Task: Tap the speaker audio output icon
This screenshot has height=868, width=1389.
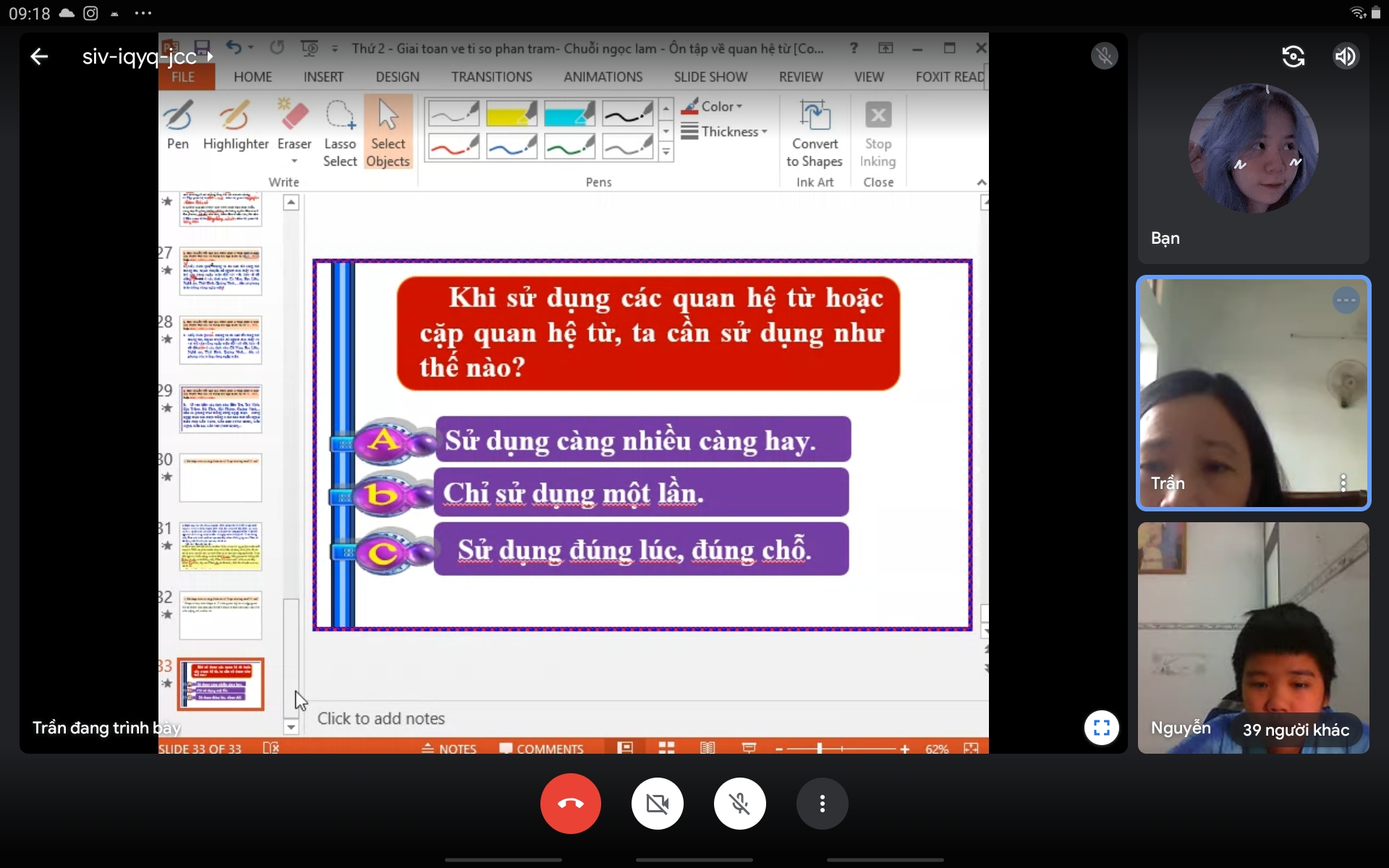Action: point(1345,56)
